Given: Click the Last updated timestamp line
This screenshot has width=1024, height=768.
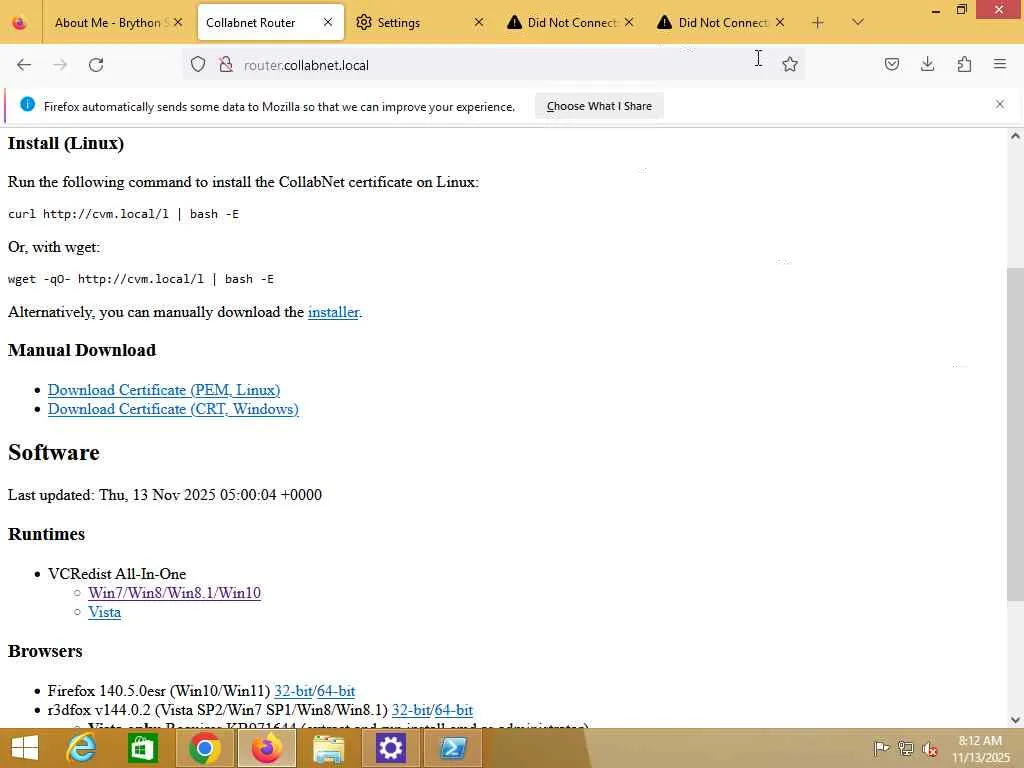Looking at the screenshot, I should [165, 495].
